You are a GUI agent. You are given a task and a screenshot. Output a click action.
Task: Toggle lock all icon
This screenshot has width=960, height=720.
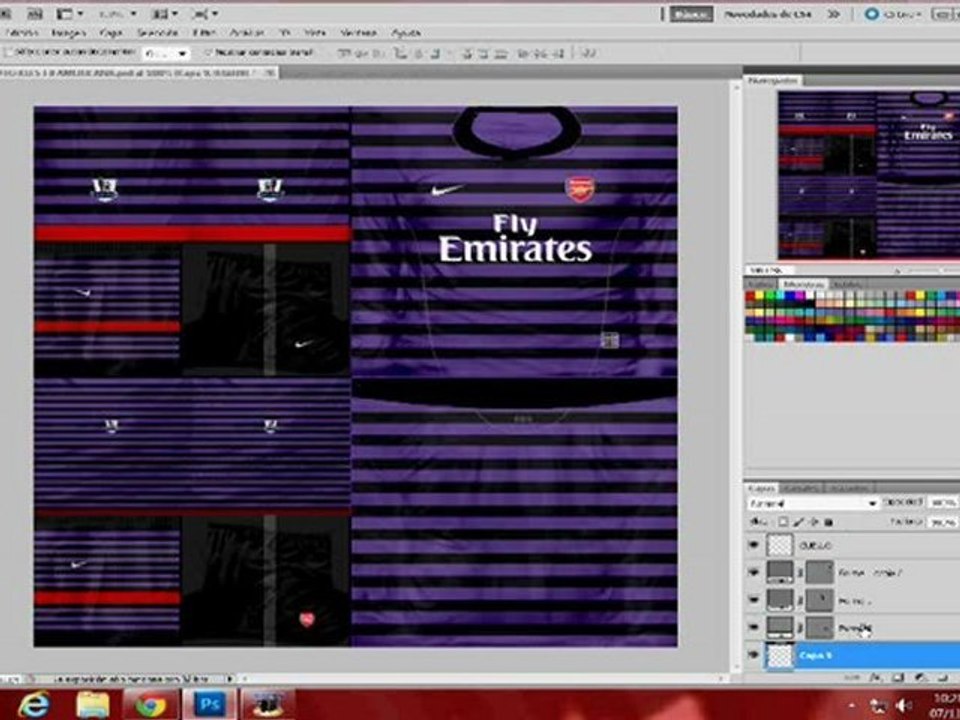828,522
